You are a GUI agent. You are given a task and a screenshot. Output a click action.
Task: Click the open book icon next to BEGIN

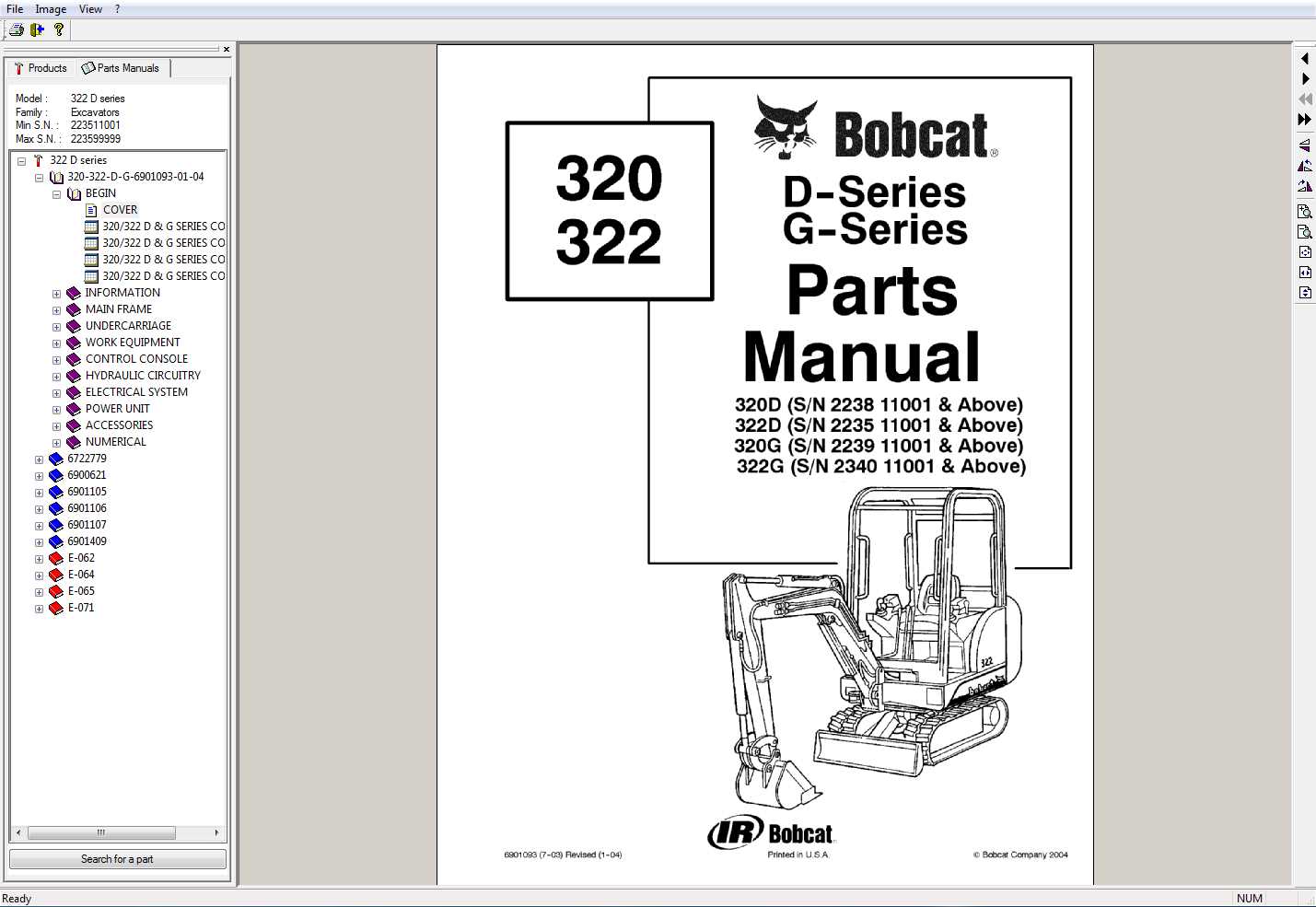tap(74, 193)
